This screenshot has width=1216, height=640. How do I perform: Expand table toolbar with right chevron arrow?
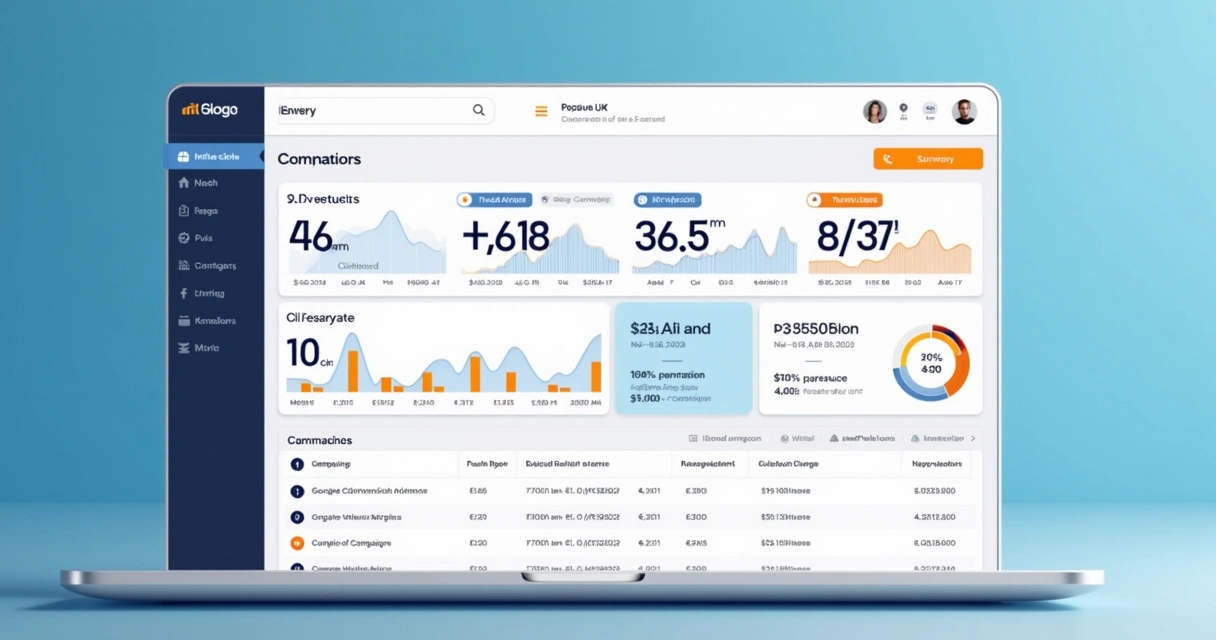point(973,438)
